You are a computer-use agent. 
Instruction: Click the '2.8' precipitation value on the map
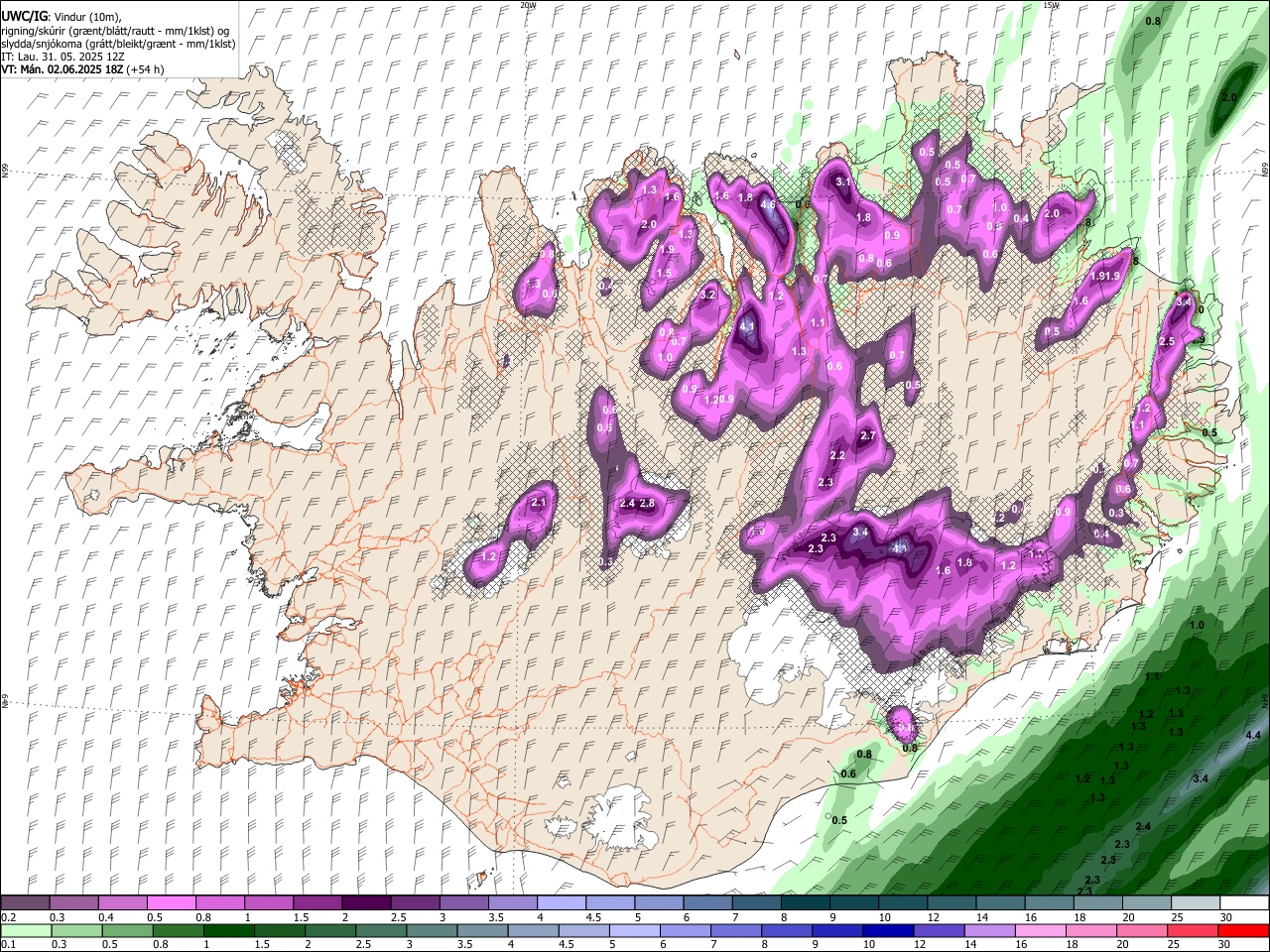pyautogui.click(x=648, y=504)
